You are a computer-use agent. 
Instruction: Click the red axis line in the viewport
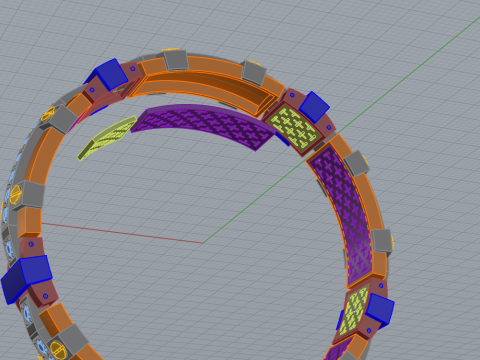[122, 232]
